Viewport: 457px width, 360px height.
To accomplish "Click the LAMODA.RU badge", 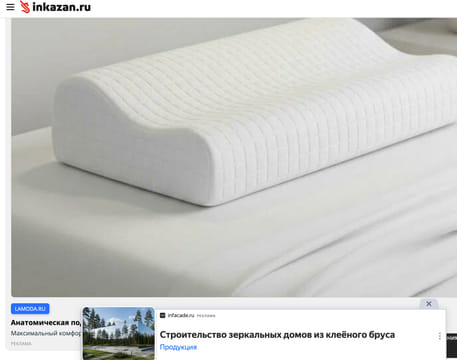I will pos(30,309).
